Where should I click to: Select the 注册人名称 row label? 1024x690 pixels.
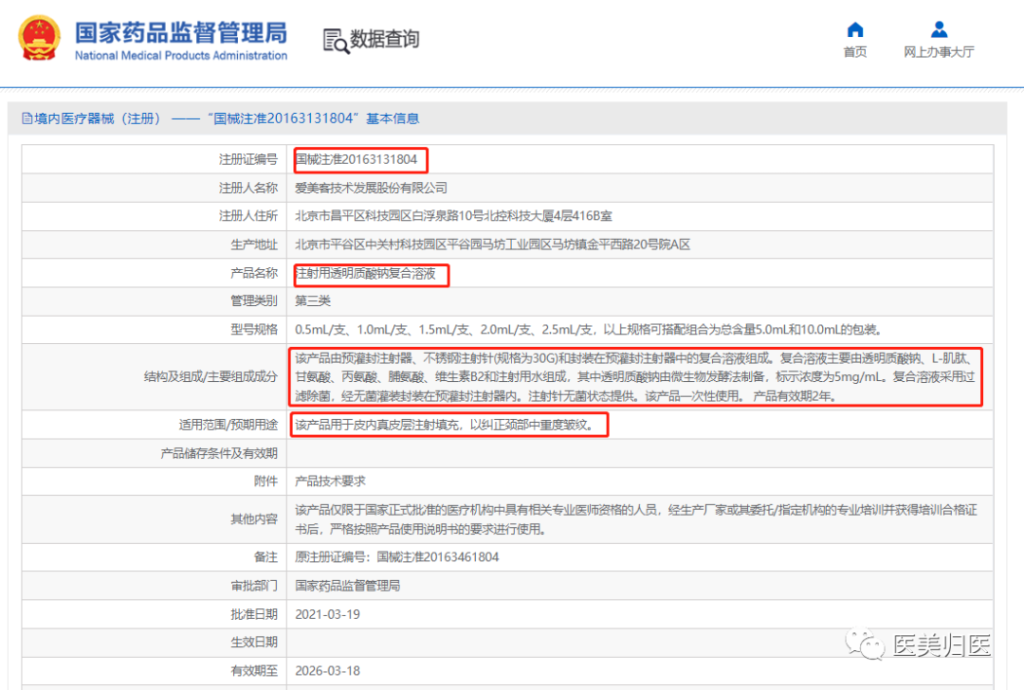pos(248,188)
